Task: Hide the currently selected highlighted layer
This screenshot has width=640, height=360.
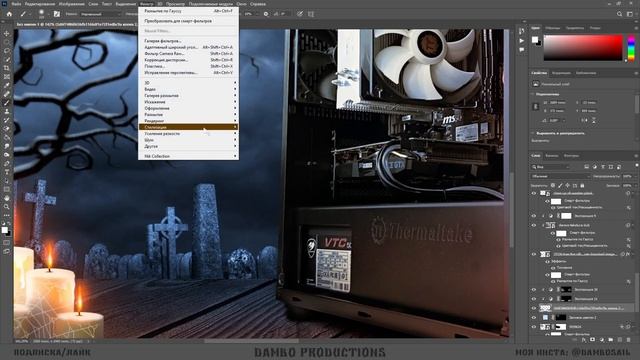Action: point(533,308)
